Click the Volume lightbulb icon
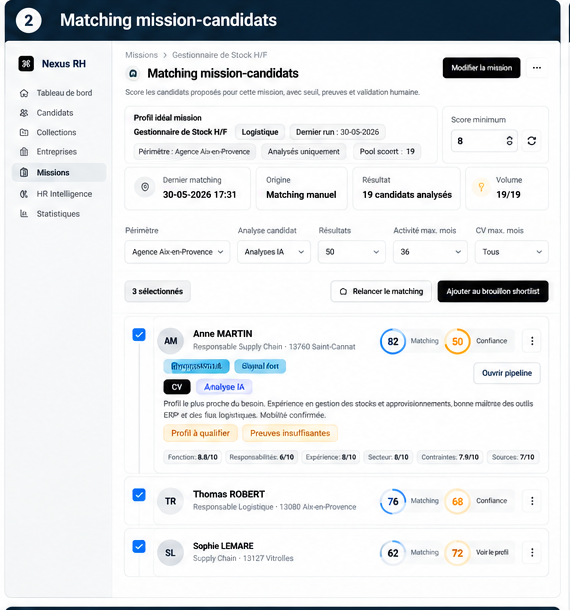The image size is (570, 610). coord(481,187)
